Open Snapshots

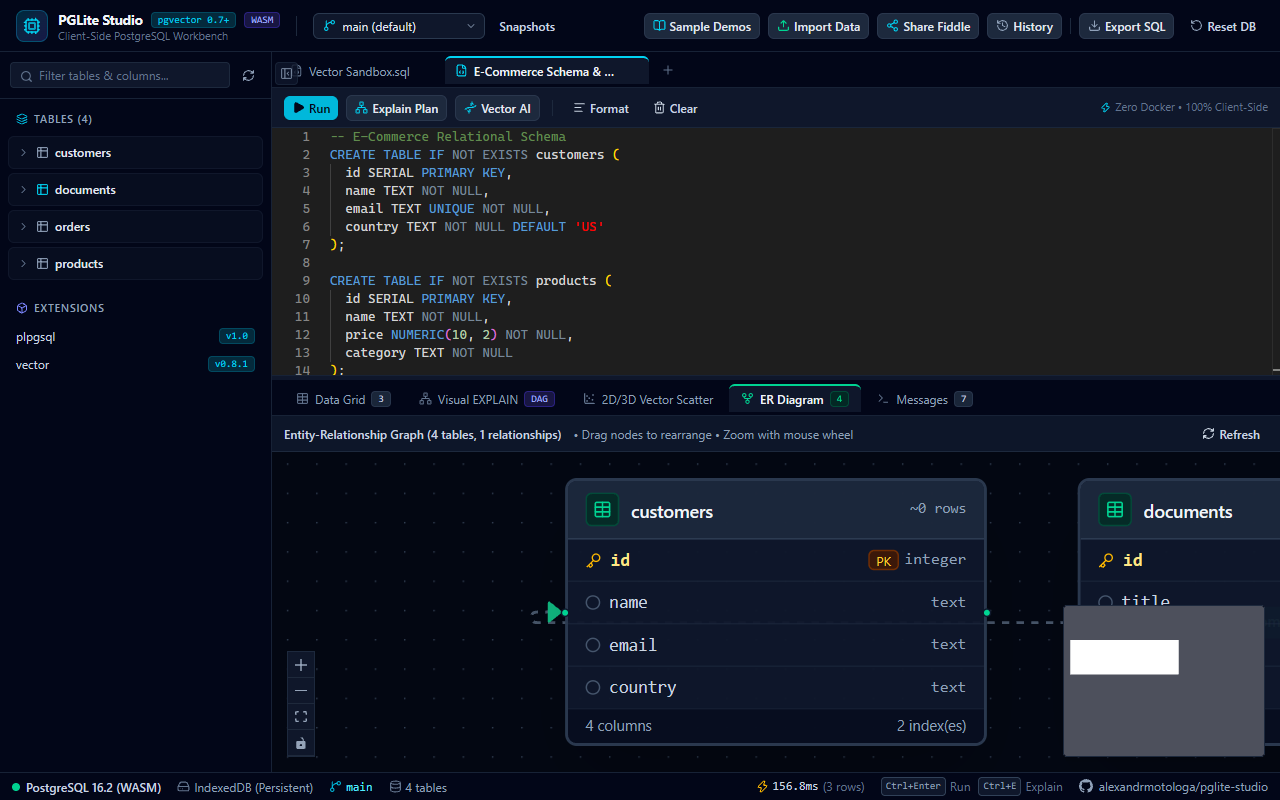[x=527, y=27]
